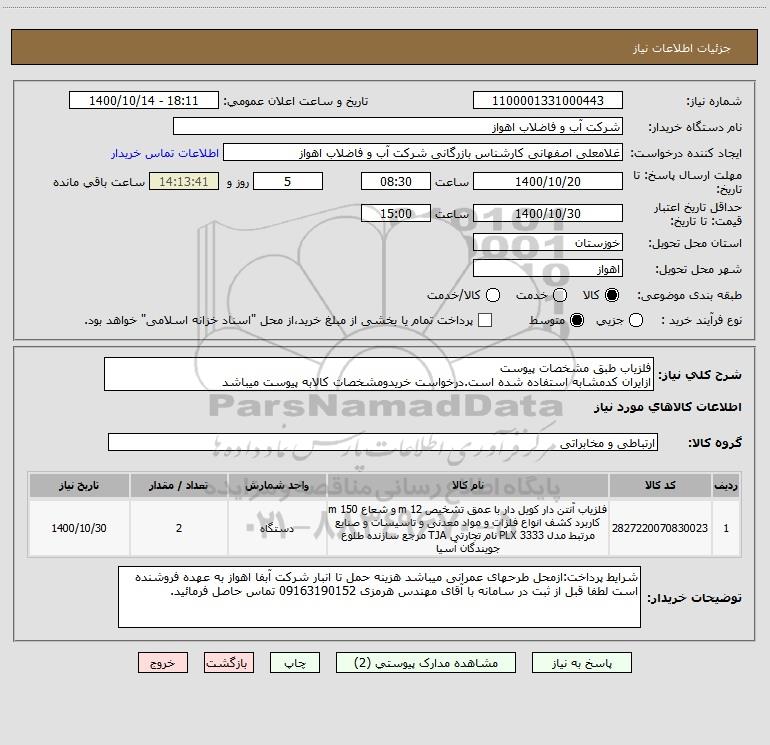The image size is (770, 745).
Task: Click the delivery city field اهواز
Action: (x=548, y=269)
